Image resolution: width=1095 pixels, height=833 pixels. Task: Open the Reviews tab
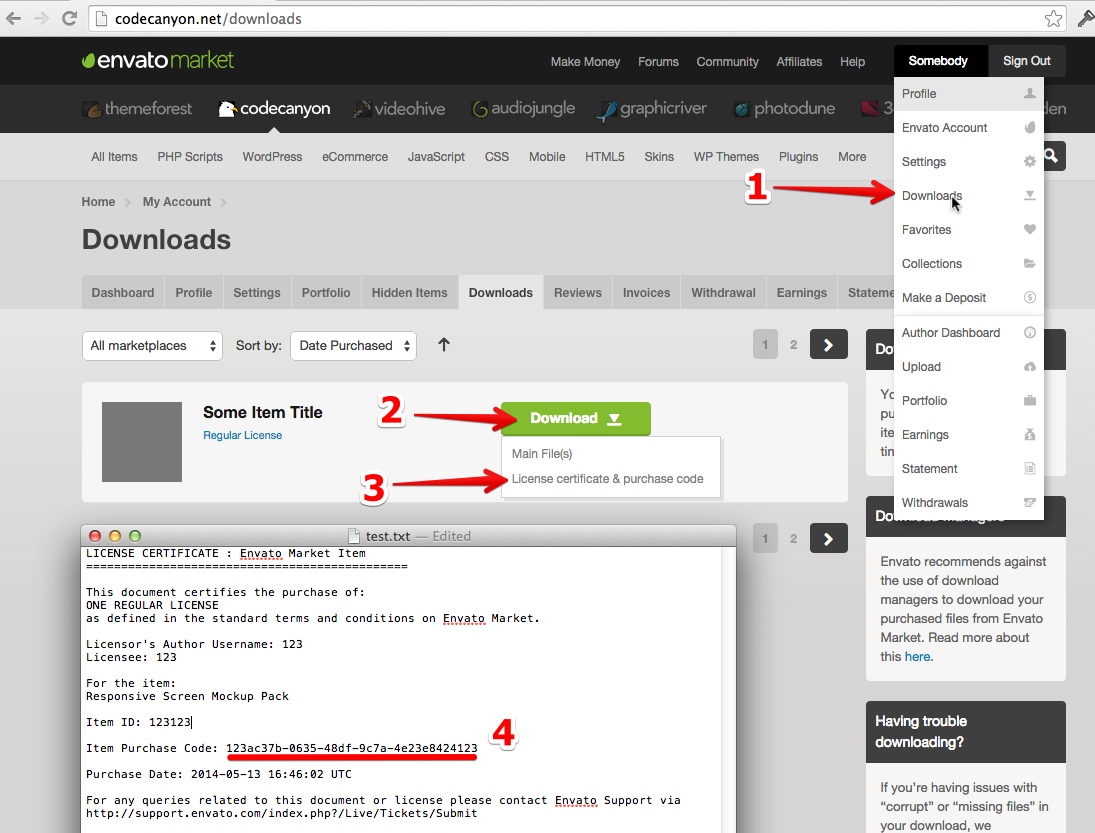pyautogui.click(x=578, y=293)
